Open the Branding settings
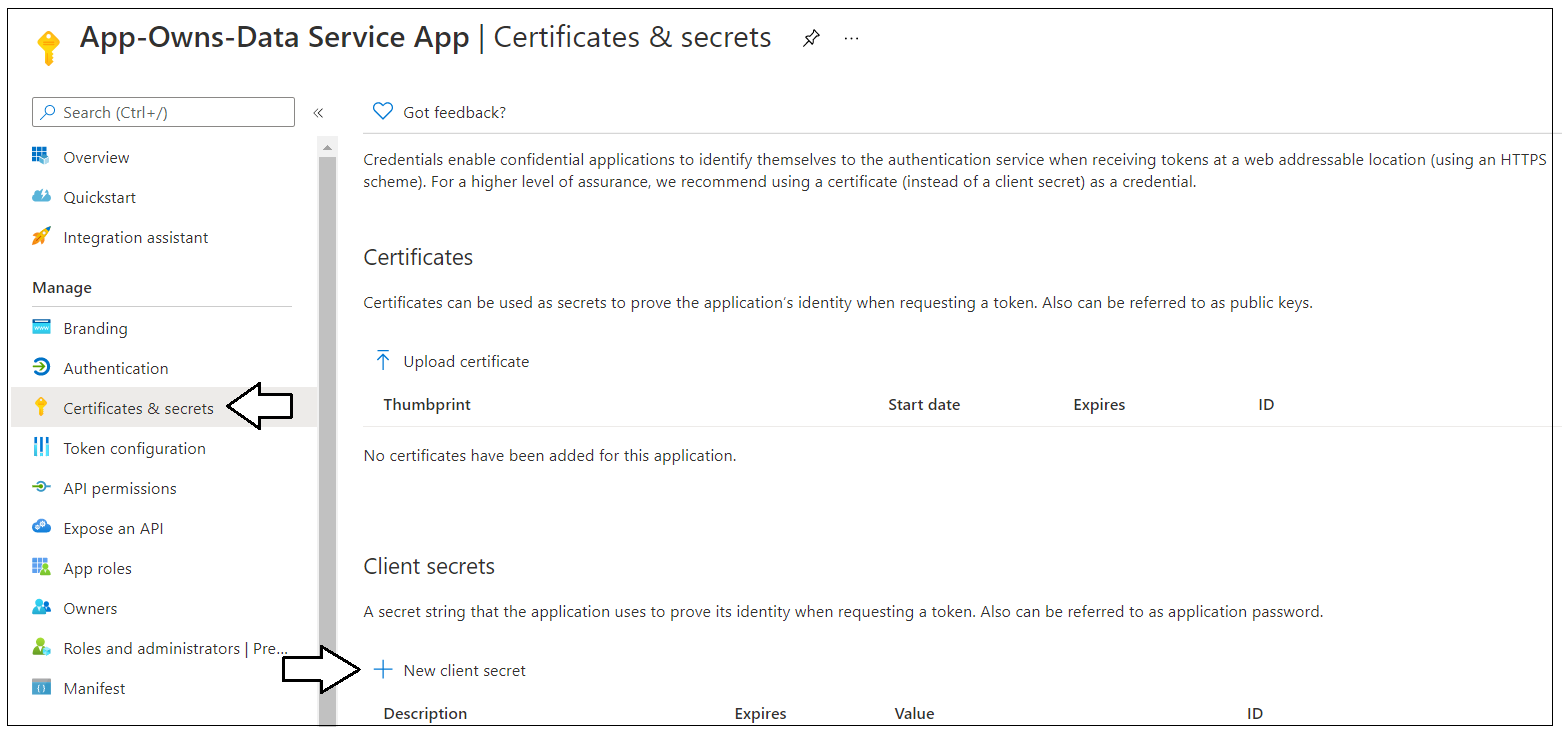The height and width of the screenshot is (736, 1562). point(95,328)
